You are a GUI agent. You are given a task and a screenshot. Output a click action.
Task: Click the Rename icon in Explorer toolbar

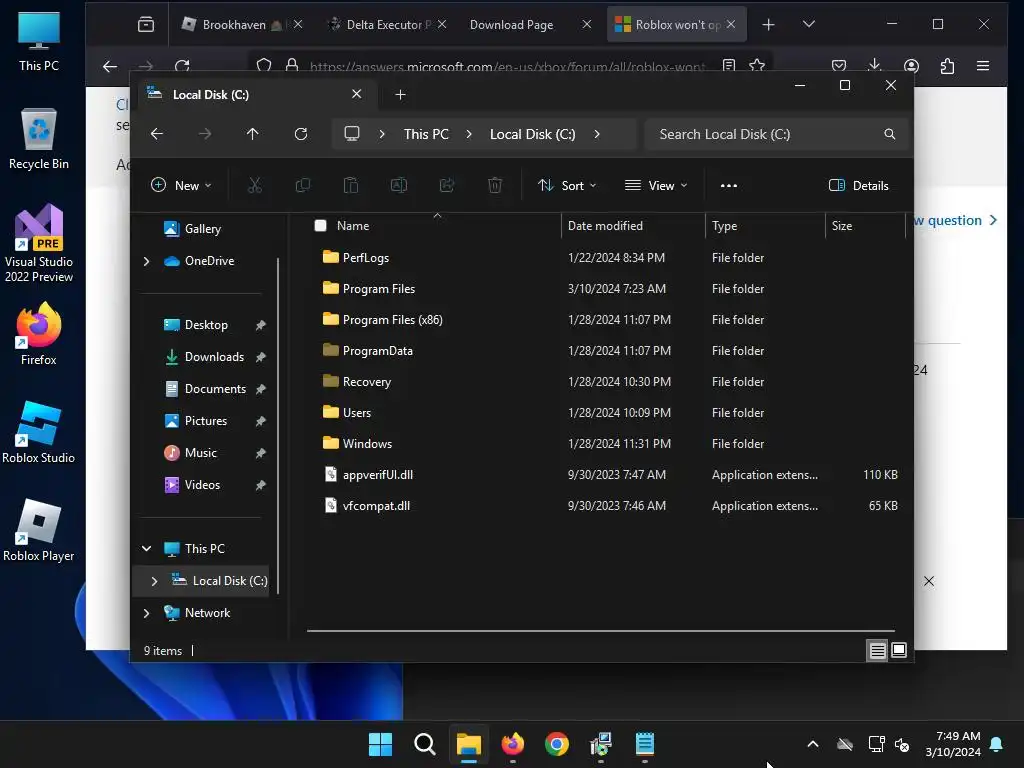(x=398, y=185)
